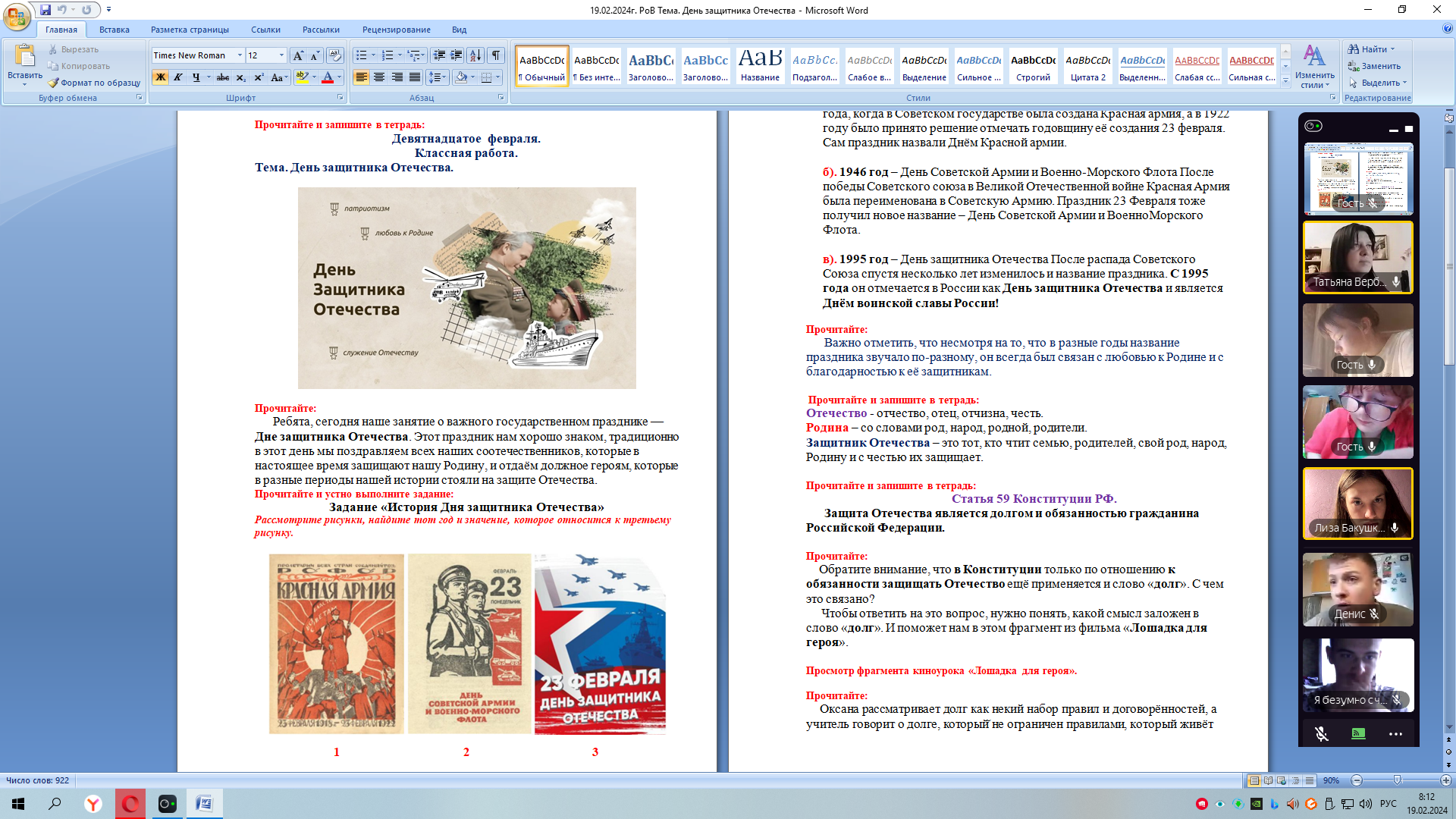Open the Абзац dialog launcher
This screenshot has width=1456, height=819.
point(500,98)
